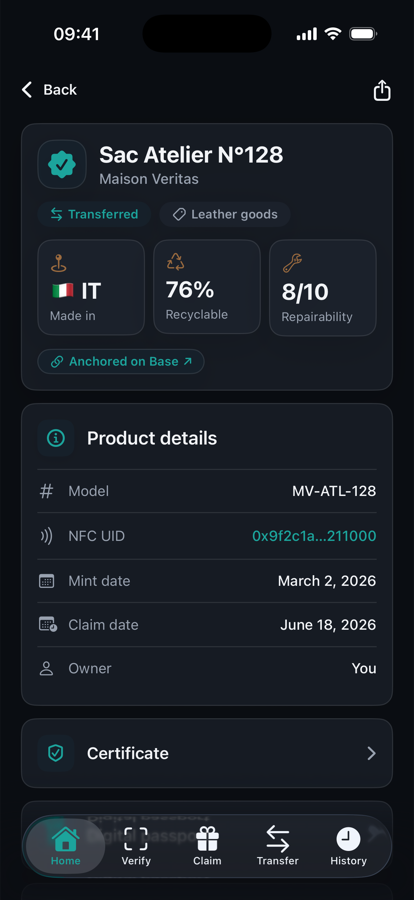
Task: Select the Home tab
Action: click(x=65, y=846)
